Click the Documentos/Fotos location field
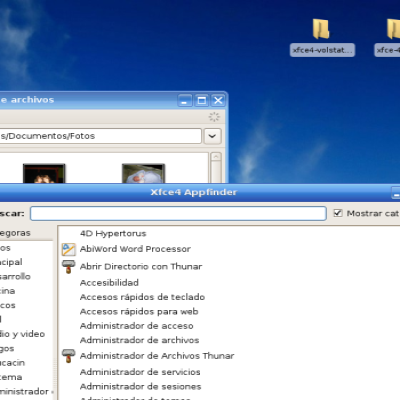The image size is (400, 400). click(100, 136)
